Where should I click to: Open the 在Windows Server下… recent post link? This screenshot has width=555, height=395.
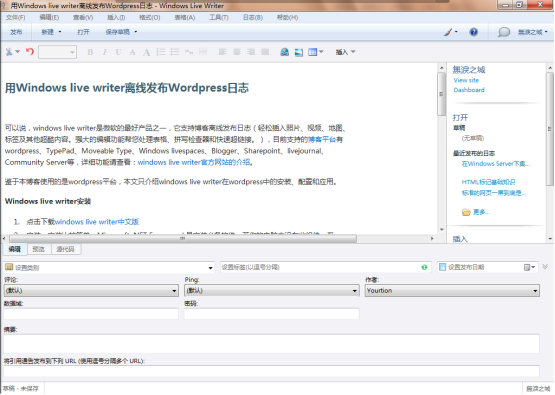[x=496, y=164]
